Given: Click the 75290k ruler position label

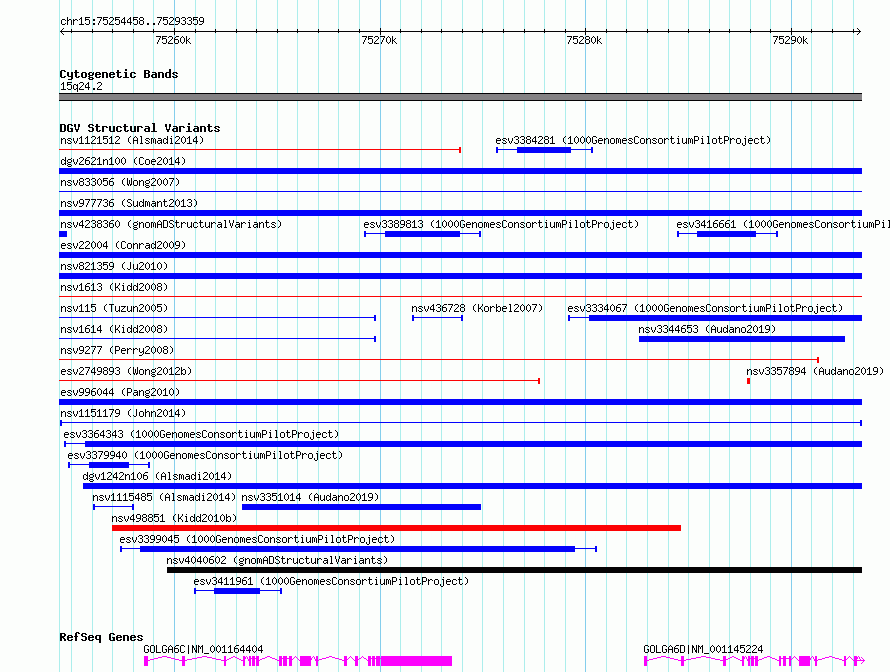Looking at the screenshot, I should 790,40.
